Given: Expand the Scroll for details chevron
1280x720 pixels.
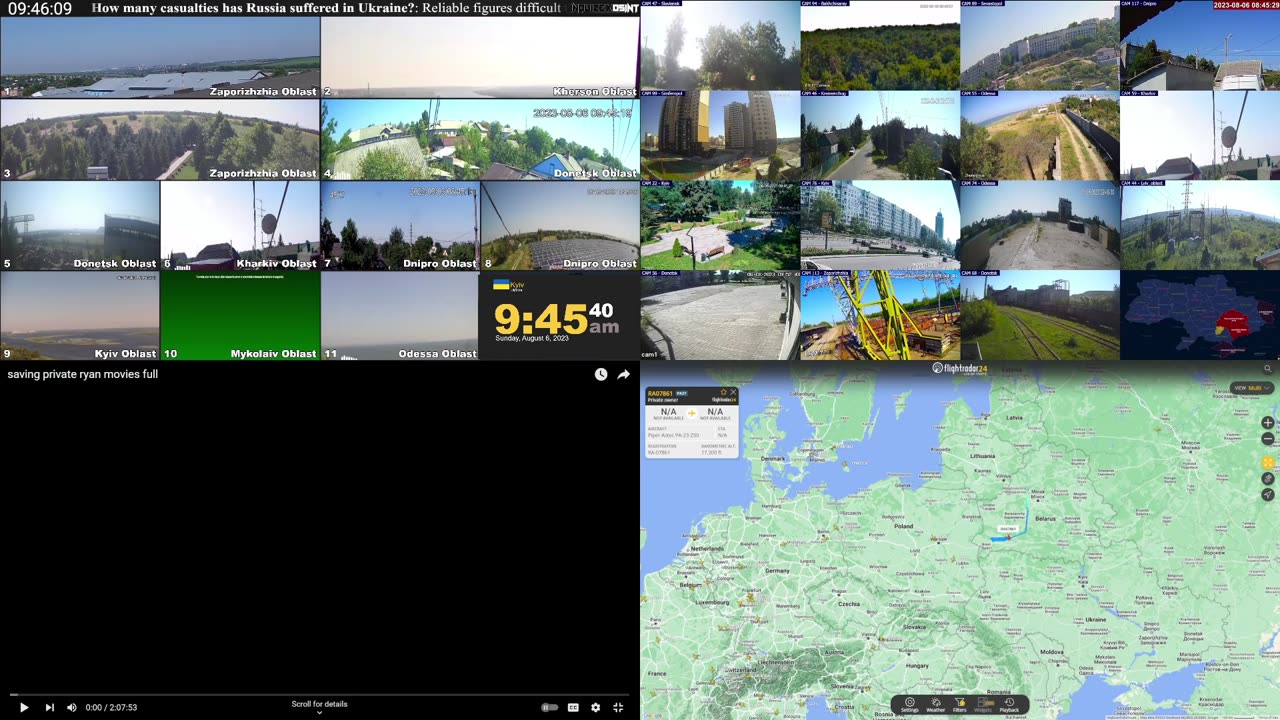Looking at the screenshot, I should (320, 713).
